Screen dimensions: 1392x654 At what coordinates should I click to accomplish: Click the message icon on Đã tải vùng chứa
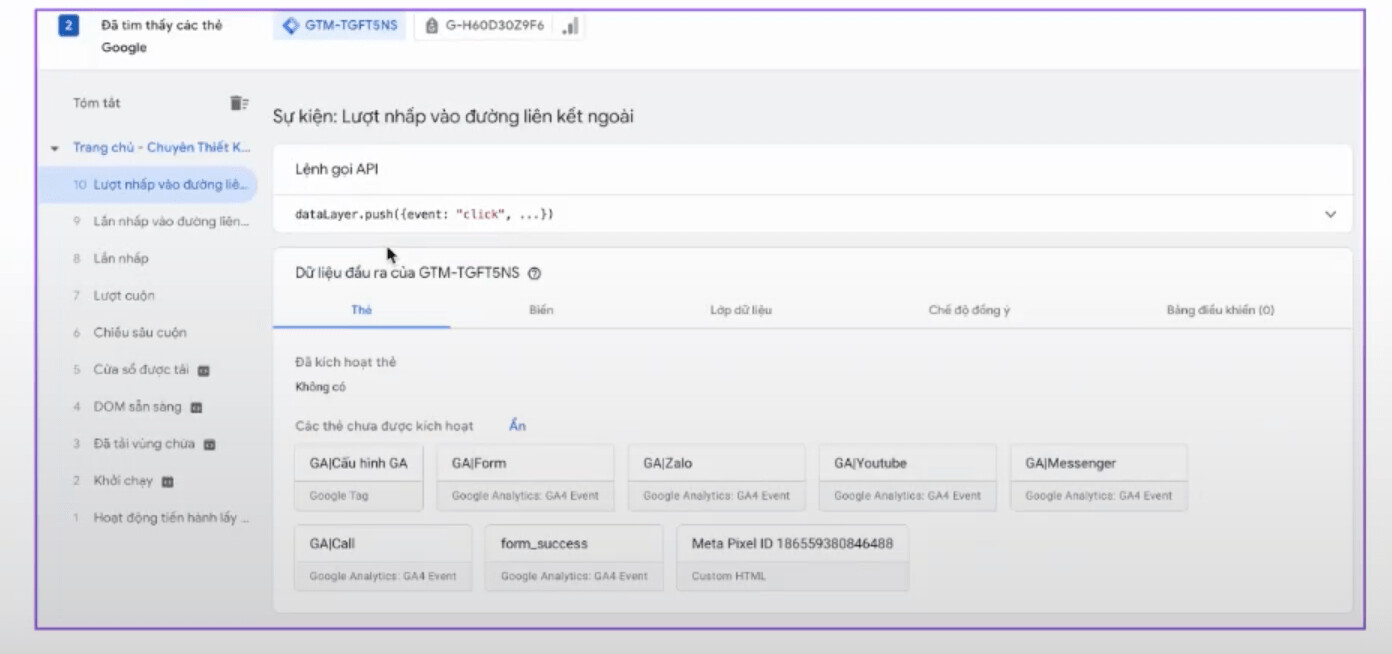coord(209,444)
